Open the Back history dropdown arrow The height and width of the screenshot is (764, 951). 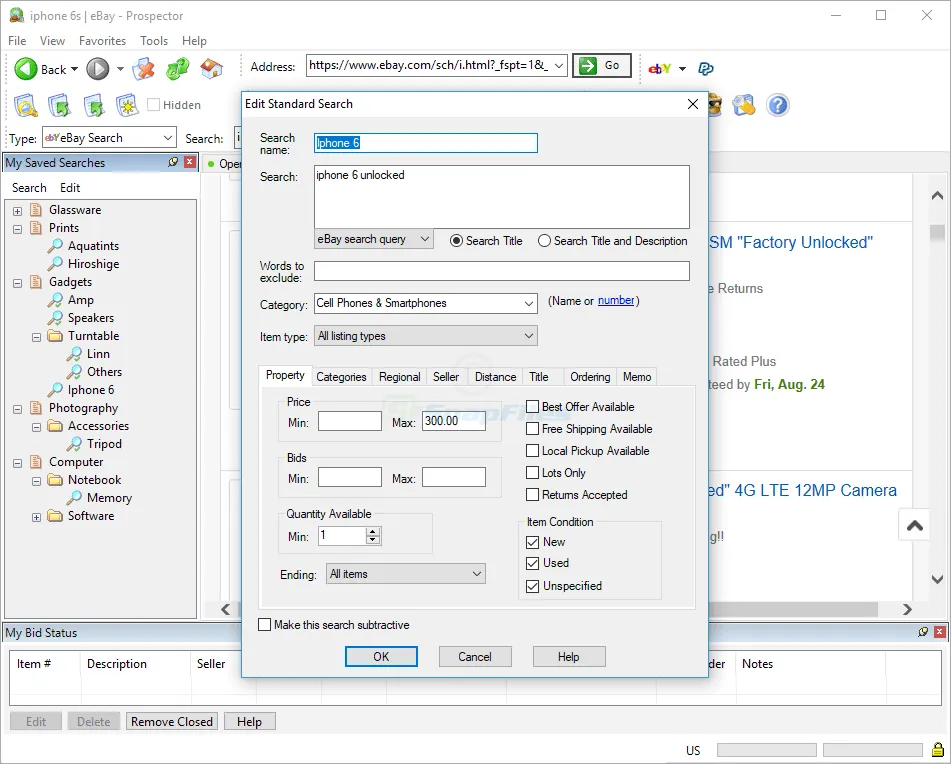point(75,69)
